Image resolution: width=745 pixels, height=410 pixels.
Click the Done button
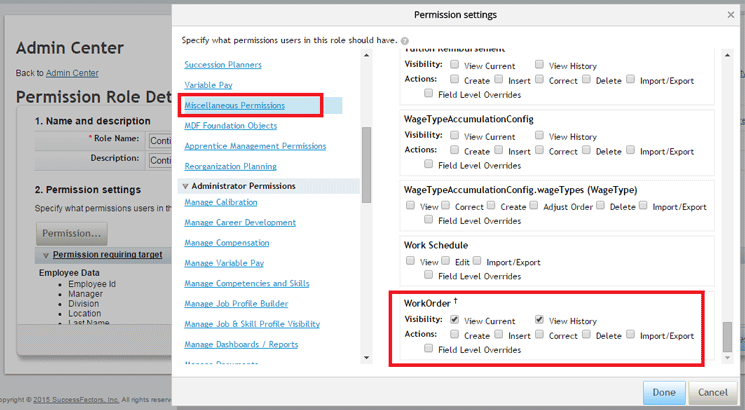pos(664,393)
